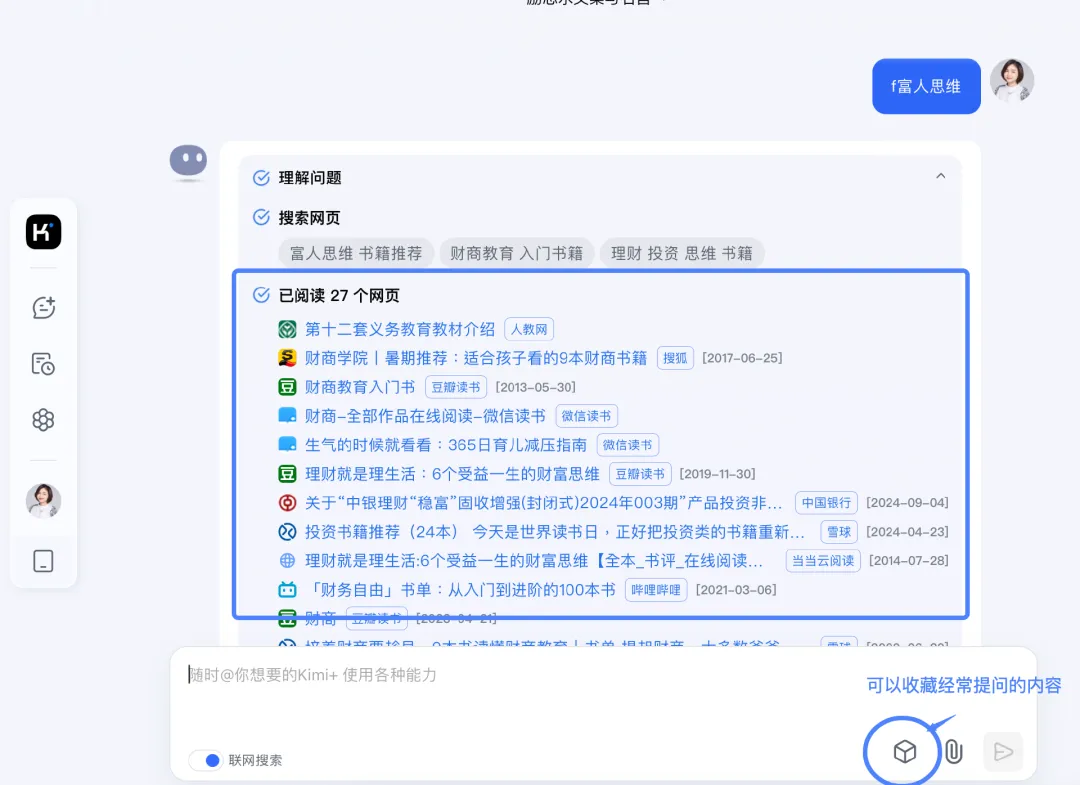
Task: Click the f富人思维 badge at top right
Action: tap(925, 86)
